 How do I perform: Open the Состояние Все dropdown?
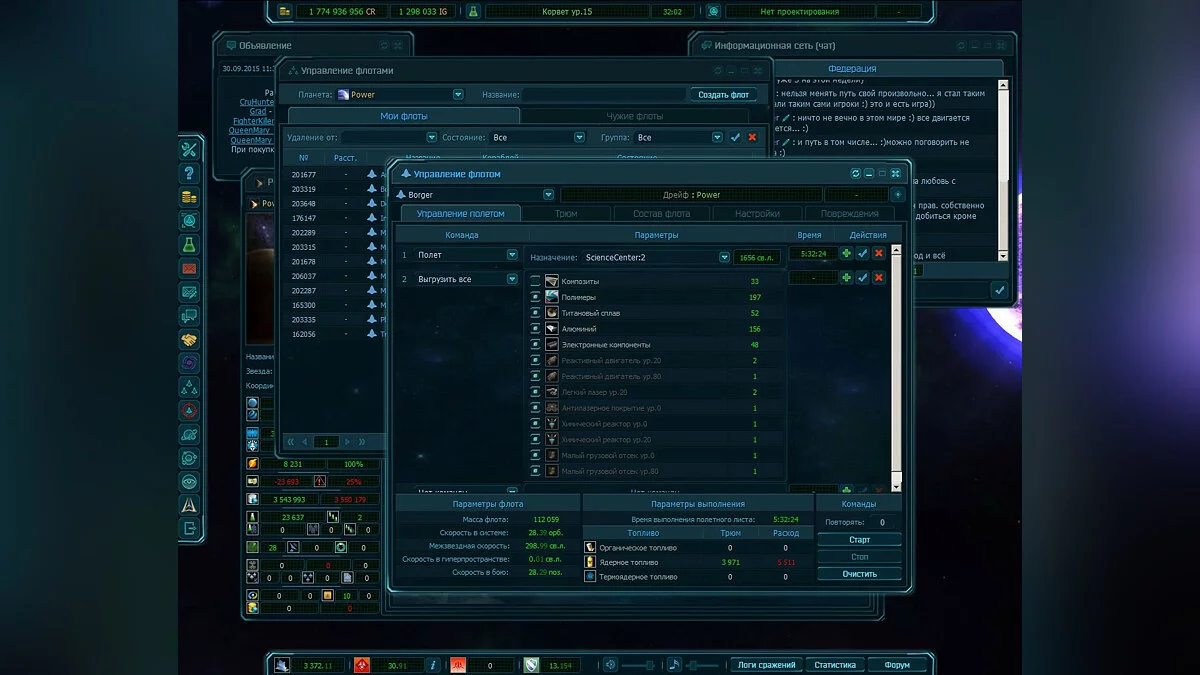pos(579,137)
